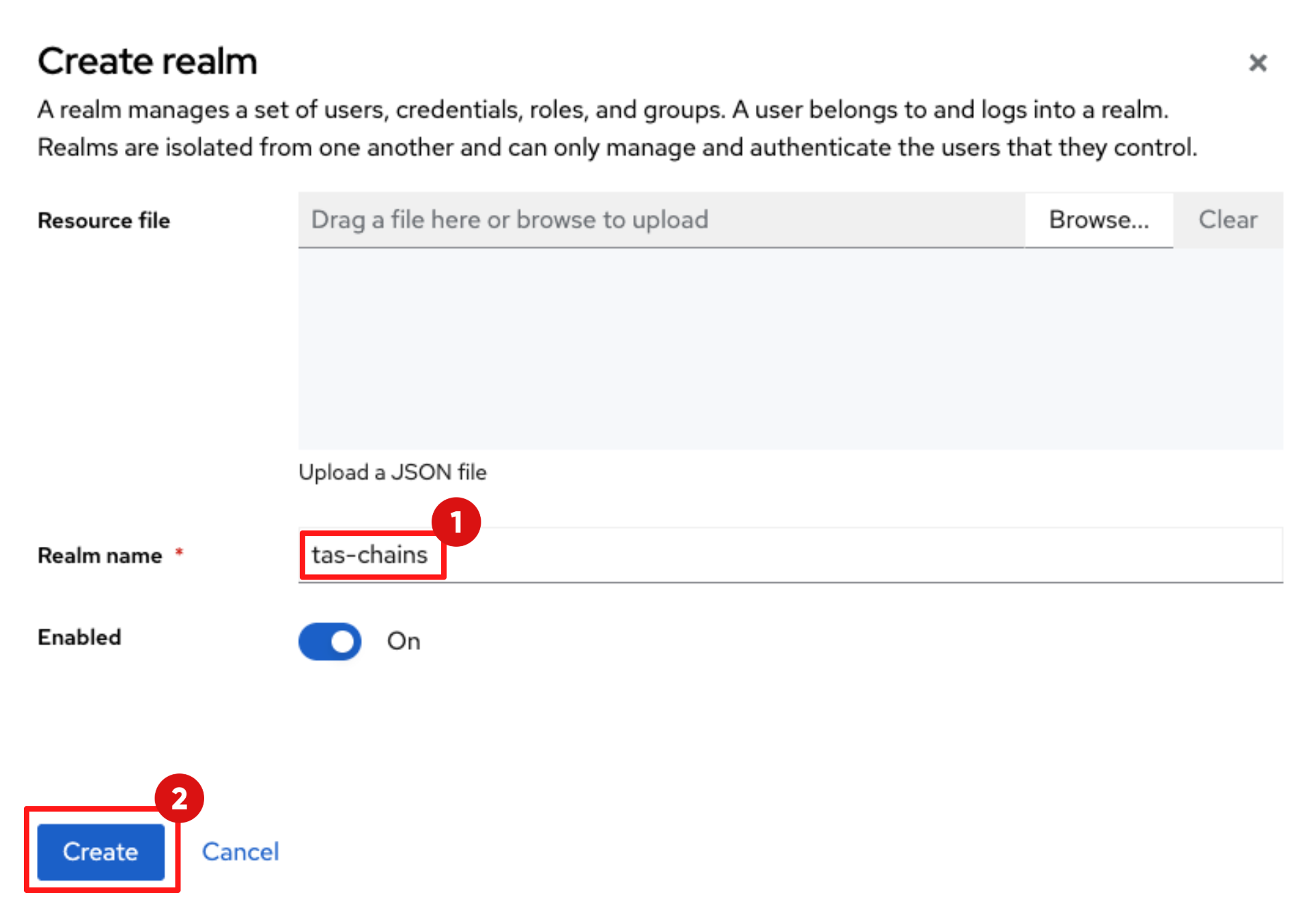Click the Enabled label
Screen dimensions: 1316x912
click(x=79, y=637)
